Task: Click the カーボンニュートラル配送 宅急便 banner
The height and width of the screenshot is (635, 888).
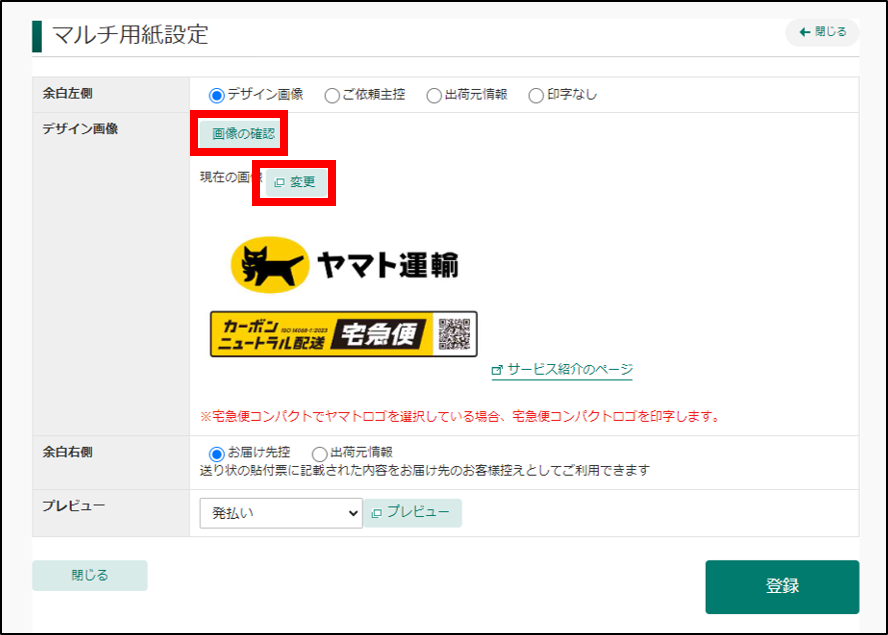Action: [x=343, y=334]
